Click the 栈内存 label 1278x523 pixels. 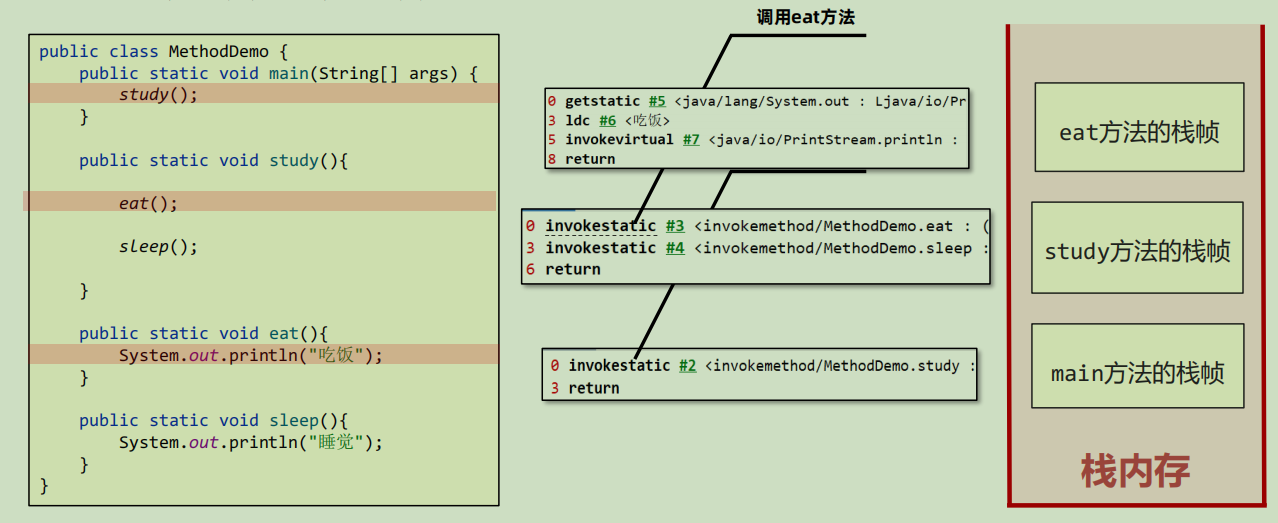tap(1135, 470)
